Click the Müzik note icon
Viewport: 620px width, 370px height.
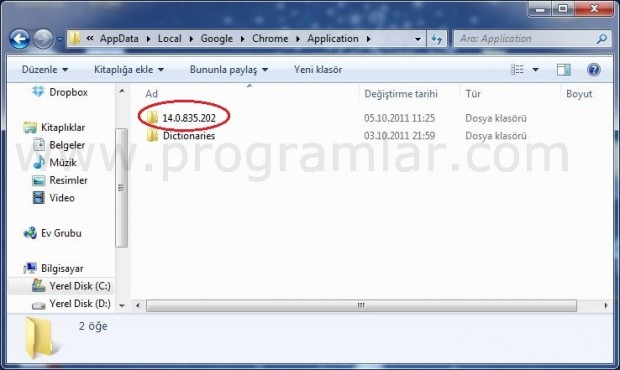coord(39,162)
